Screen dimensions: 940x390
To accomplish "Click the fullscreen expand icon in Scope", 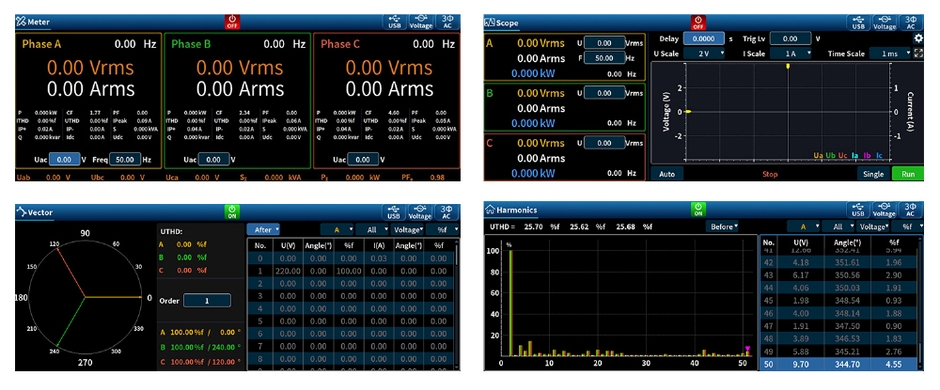I will [918, 53].
